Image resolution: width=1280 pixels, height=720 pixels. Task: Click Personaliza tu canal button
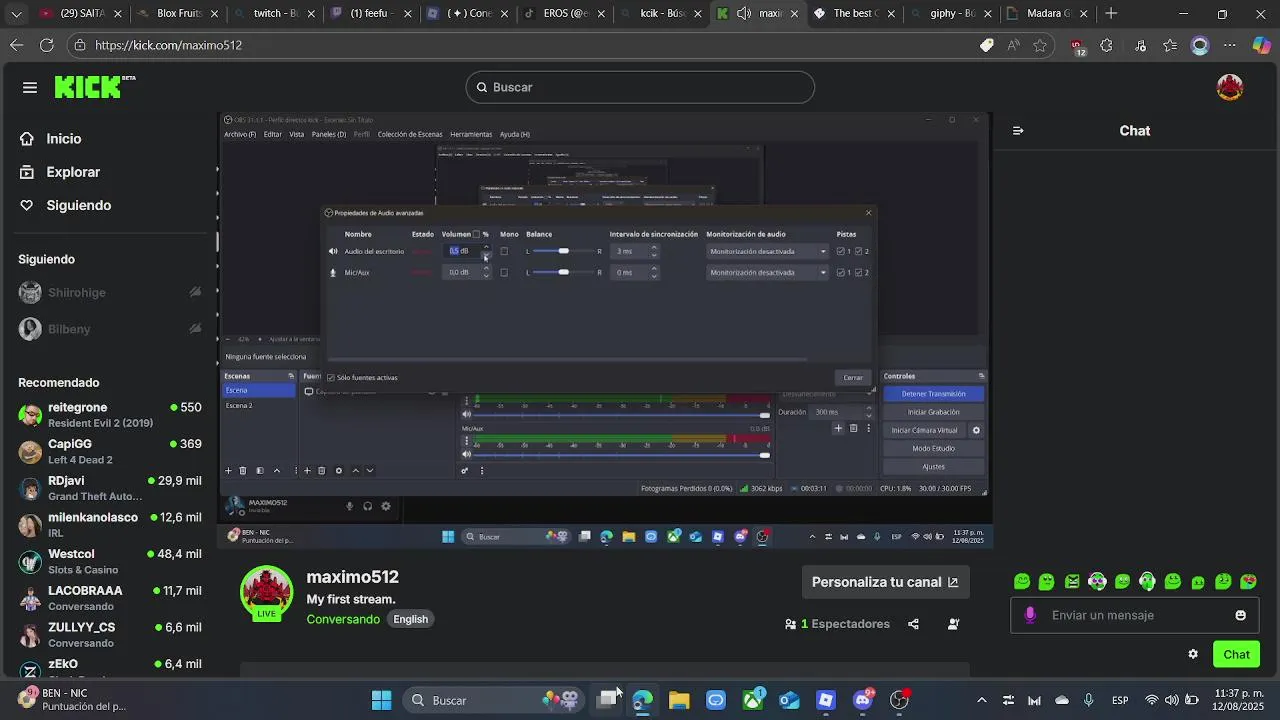click(885, 582)
